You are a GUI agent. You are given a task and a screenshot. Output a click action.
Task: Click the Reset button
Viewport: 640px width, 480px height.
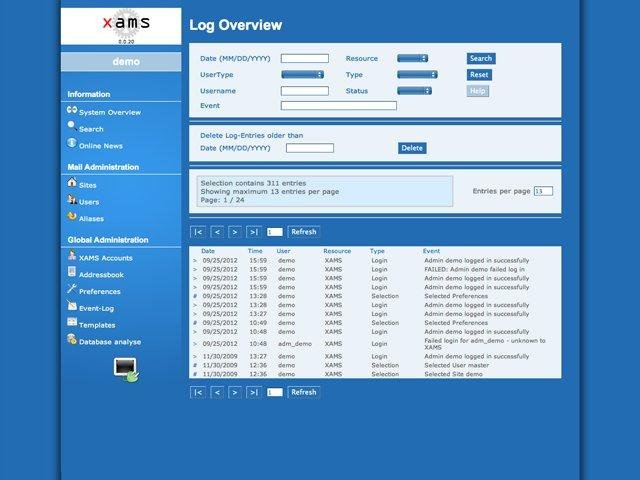pos(479,75)
